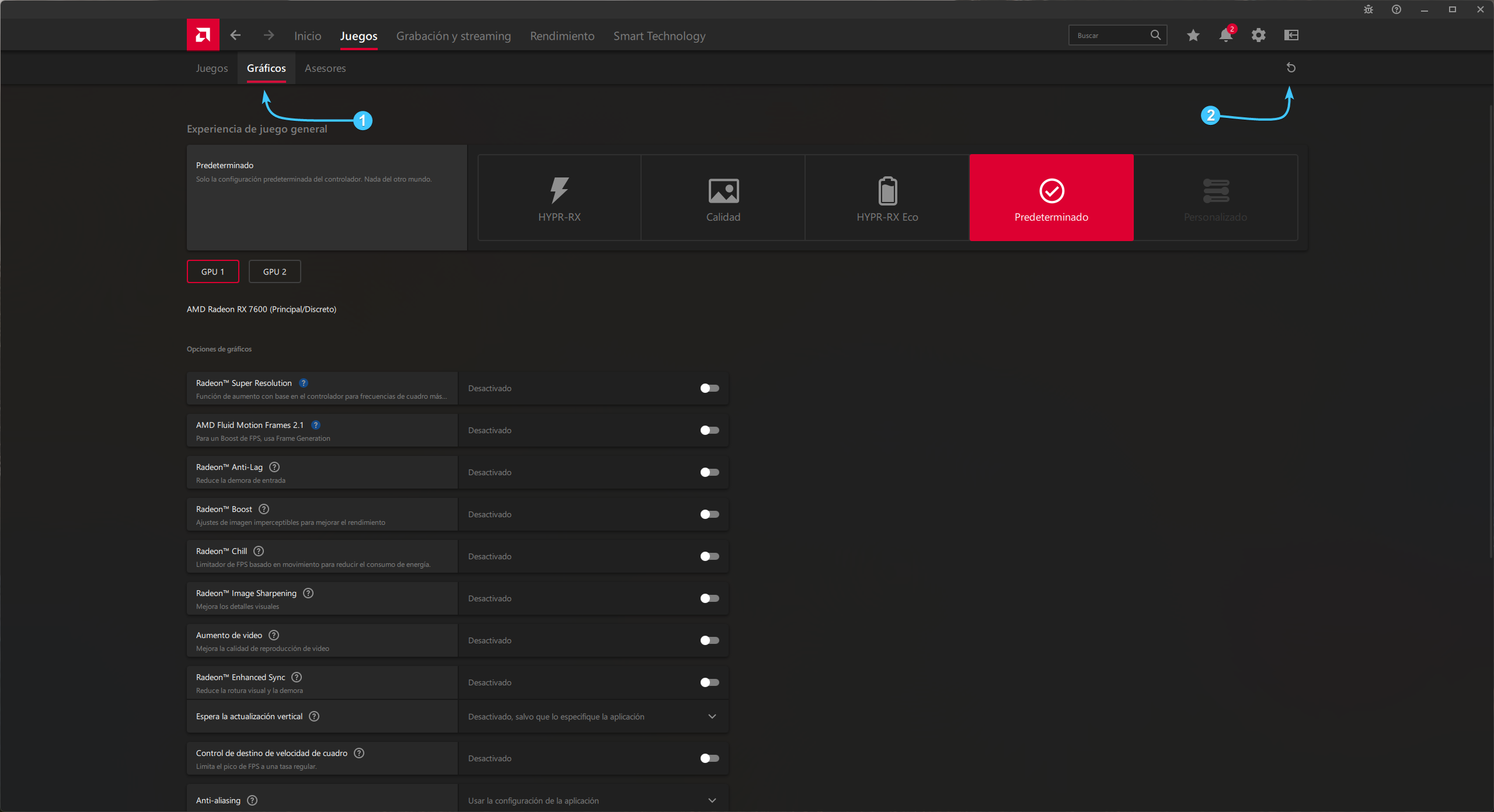Select the Calidad profile
The image size is (1494, 812).
pos(723,197)
